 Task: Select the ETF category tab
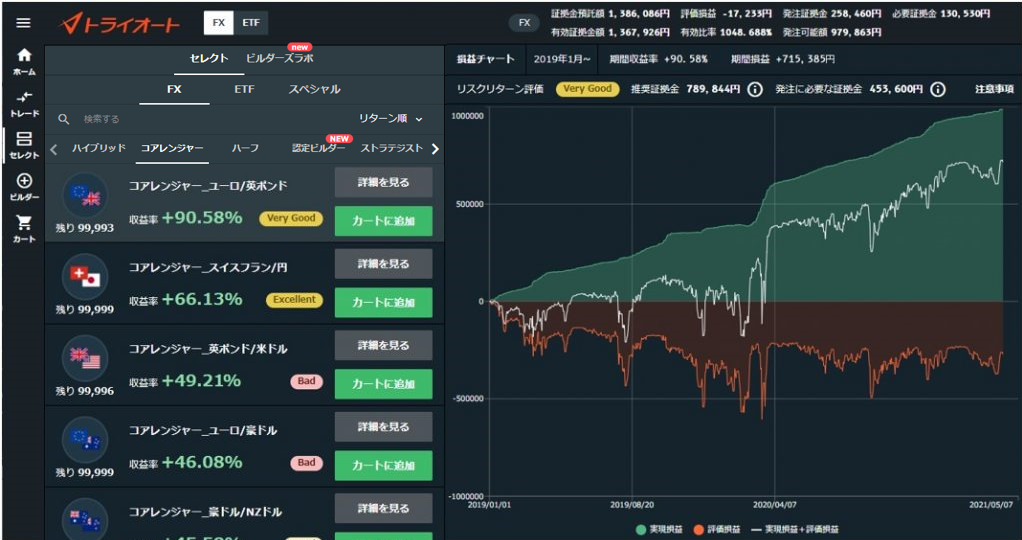[x=244, y=89]
